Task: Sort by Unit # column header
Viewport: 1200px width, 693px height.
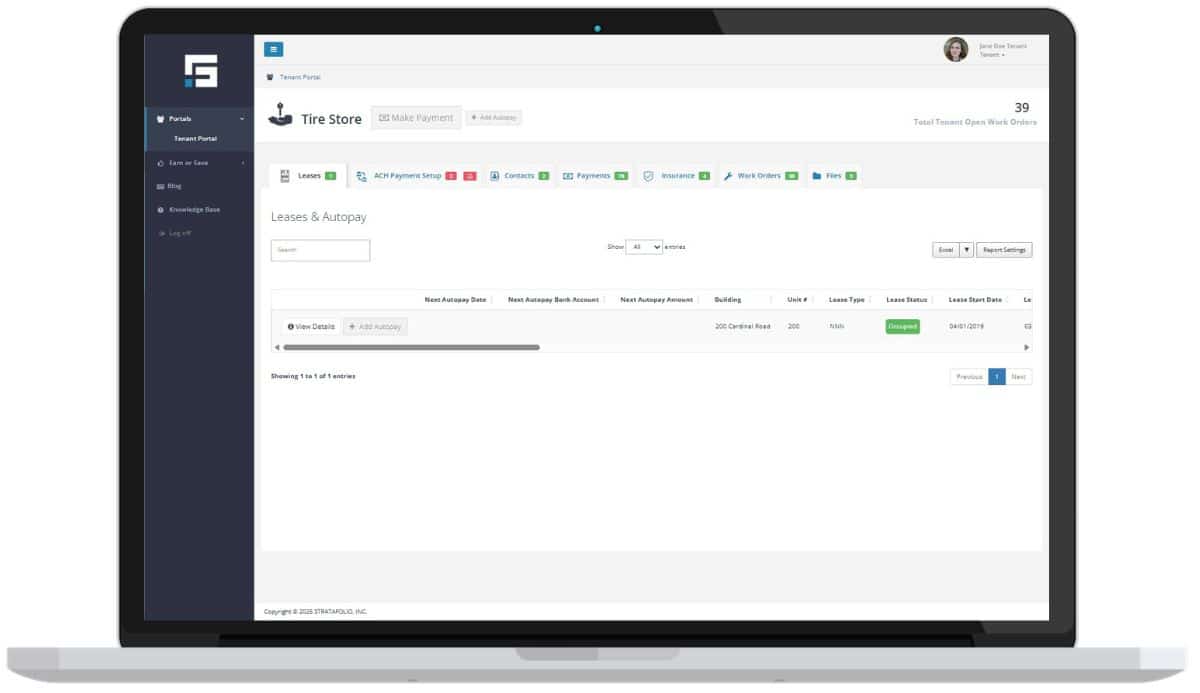Action: pos(798,300)
